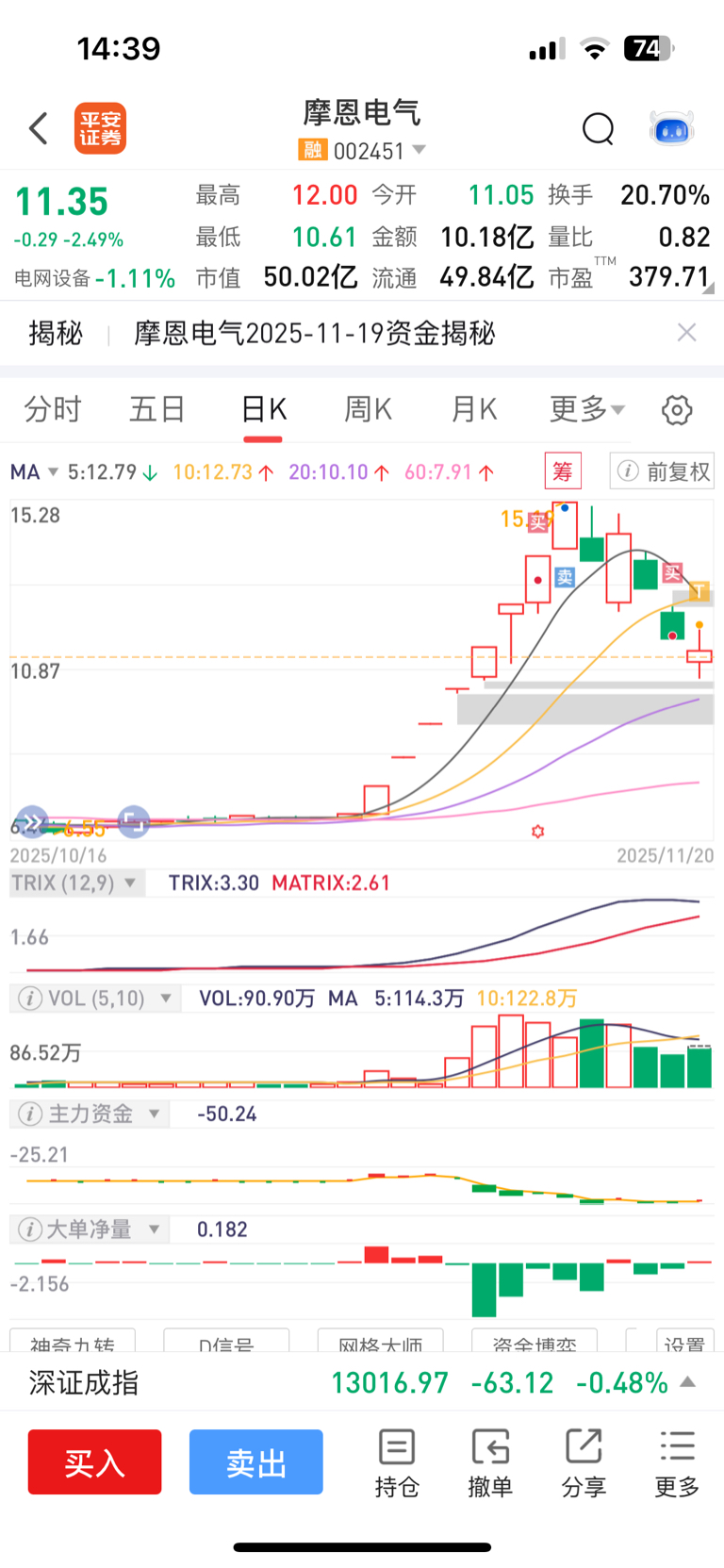This screenshot has height=1568, width=724.
Task: Expand the 更多 chart period dropdown
Action: [x=587, y=409]
